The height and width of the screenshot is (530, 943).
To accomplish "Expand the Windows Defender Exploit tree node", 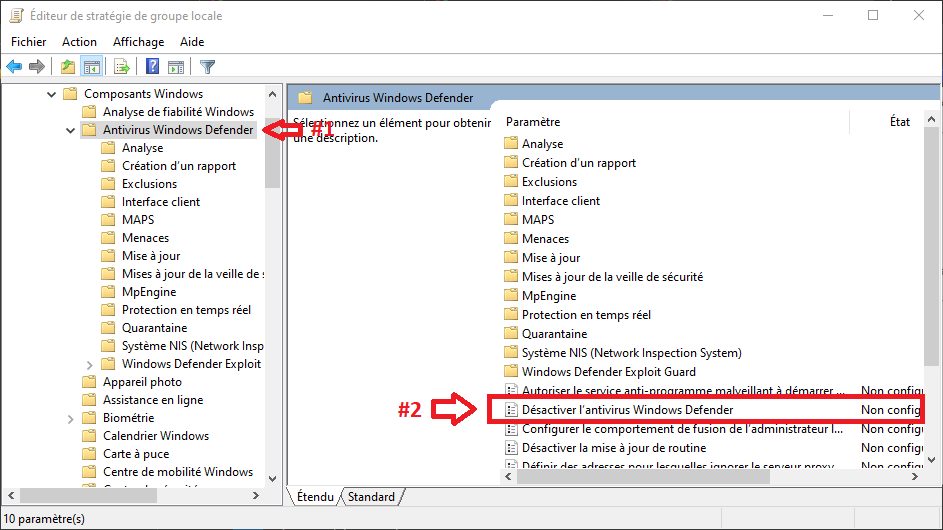I will coord(90,365).
